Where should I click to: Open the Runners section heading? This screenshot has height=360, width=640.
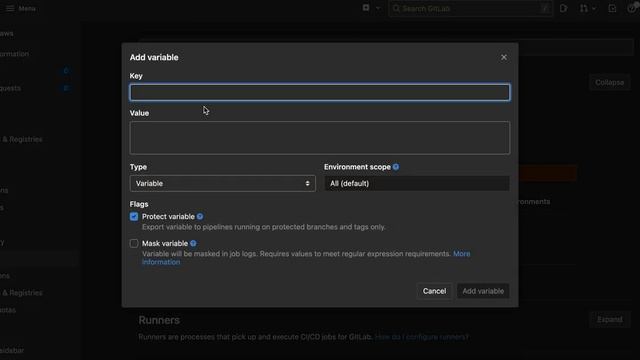(x=159, y=320)
